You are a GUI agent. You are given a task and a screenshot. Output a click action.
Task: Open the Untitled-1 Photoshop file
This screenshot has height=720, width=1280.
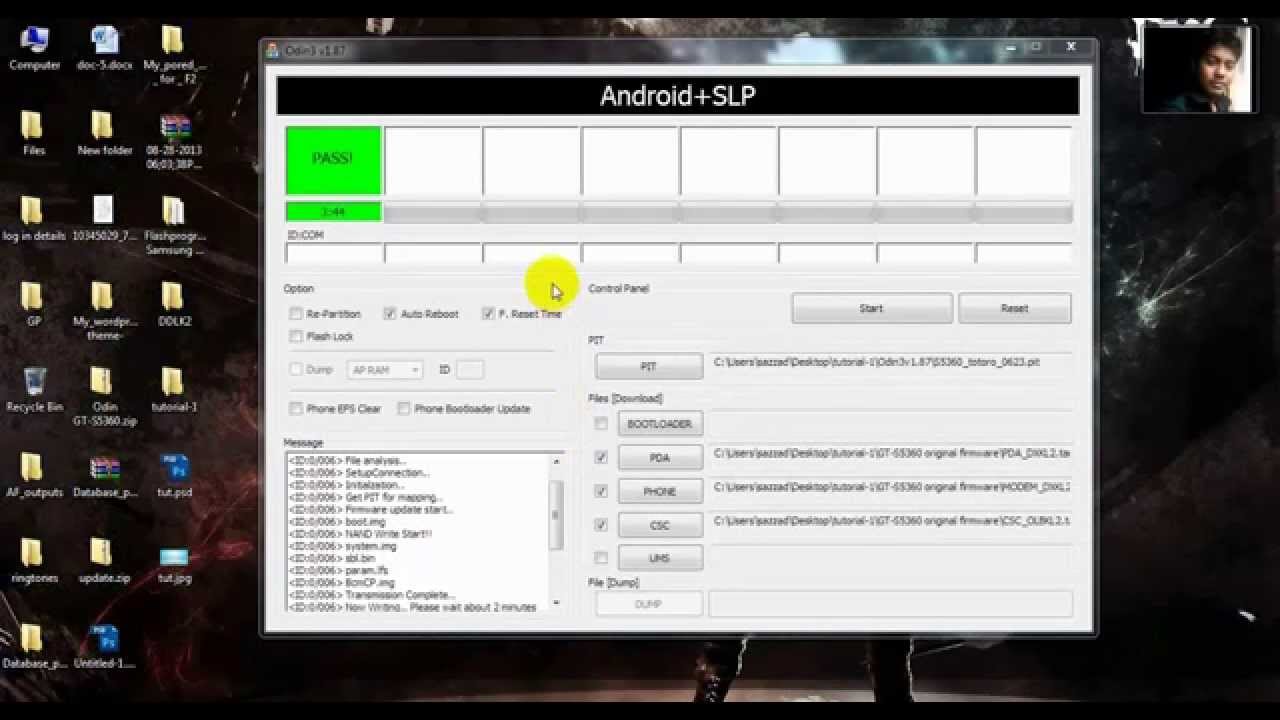pyautogui.click(x=104, y=646)
